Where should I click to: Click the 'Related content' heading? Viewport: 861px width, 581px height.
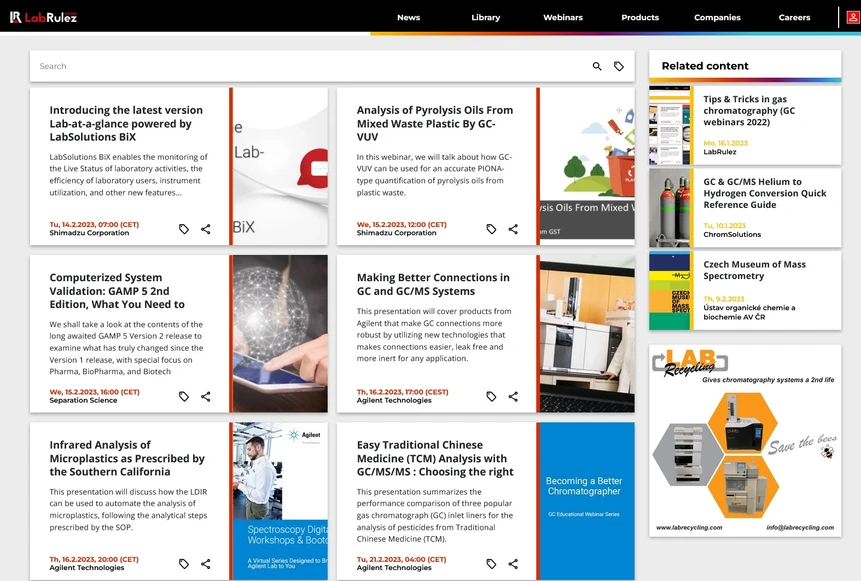(705, 66)
